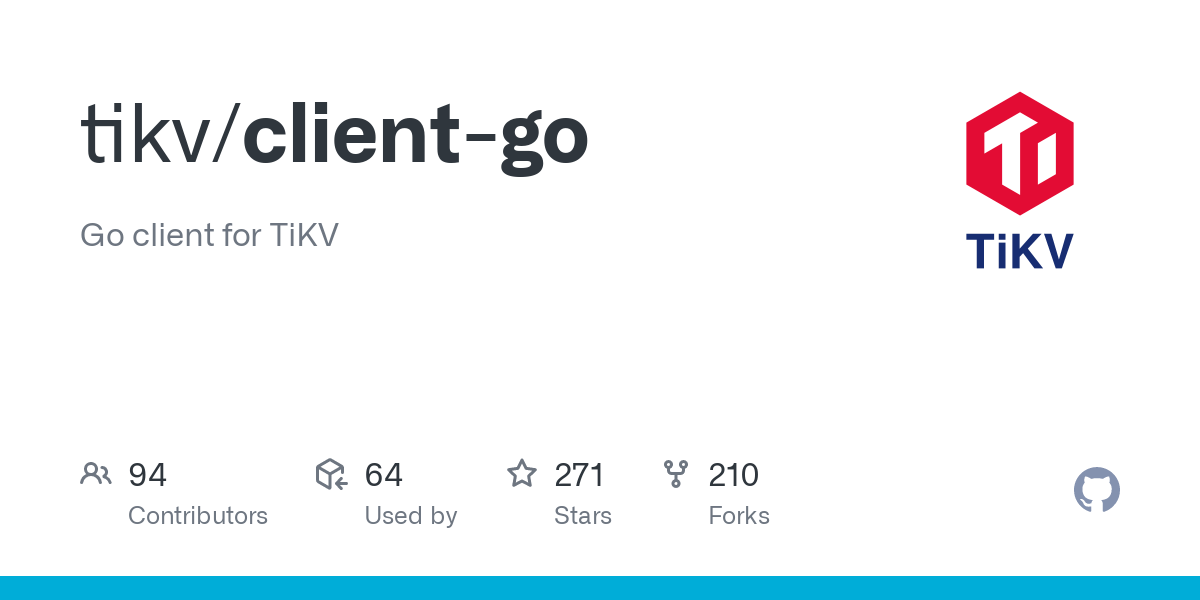Click the used-by count 64
This screenshot has height=600, width=1200.
point(384,475)
